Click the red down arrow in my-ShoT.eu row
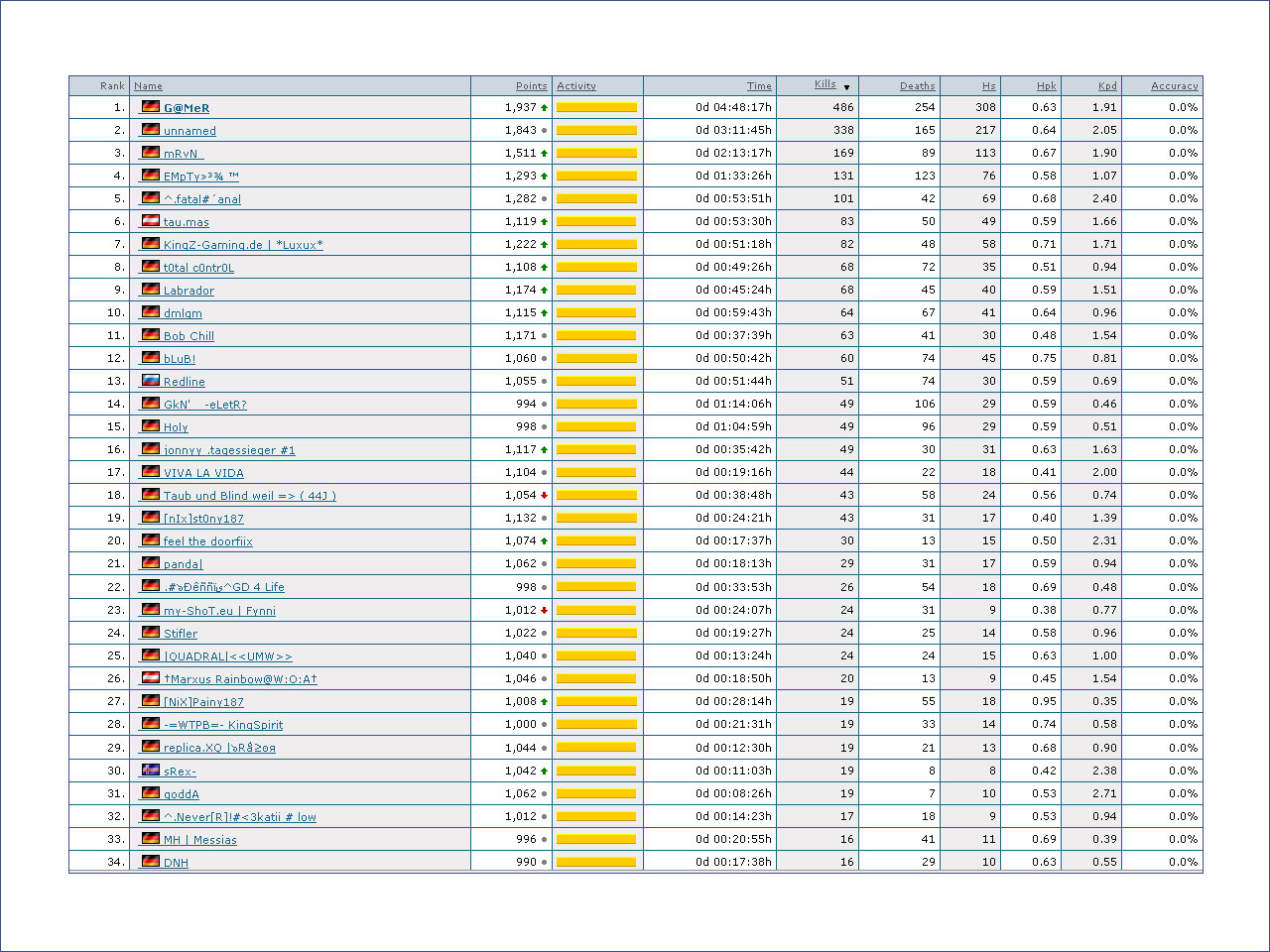 544,610
